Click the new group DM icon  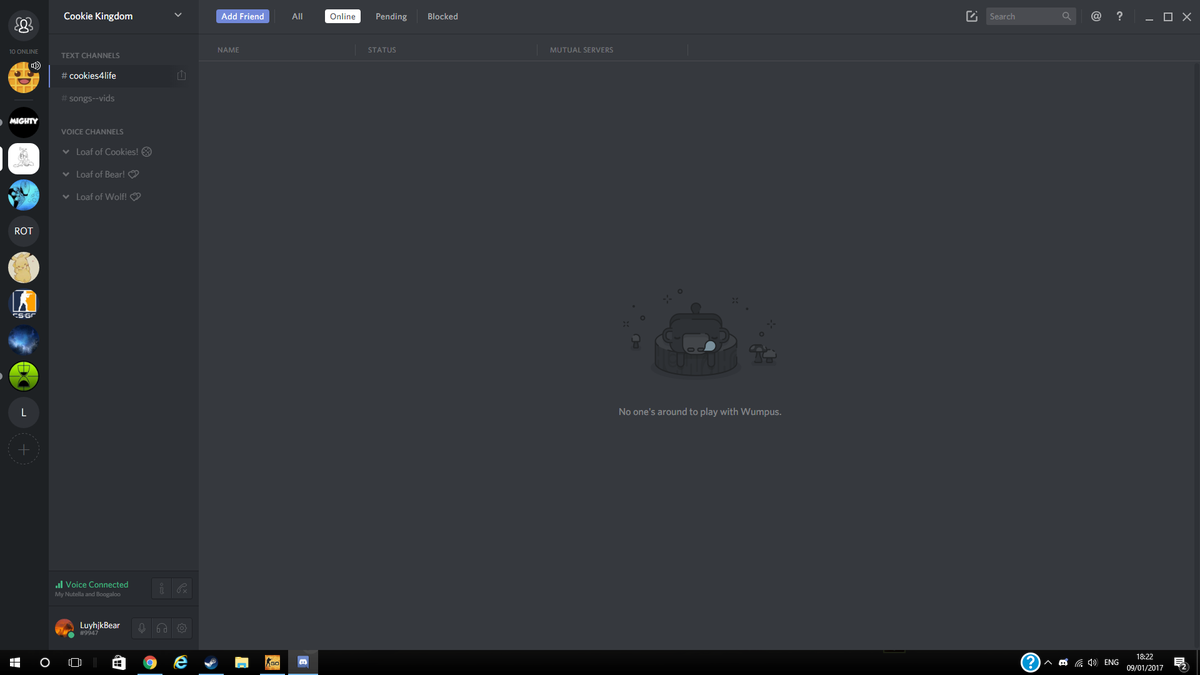pos(971,17)
